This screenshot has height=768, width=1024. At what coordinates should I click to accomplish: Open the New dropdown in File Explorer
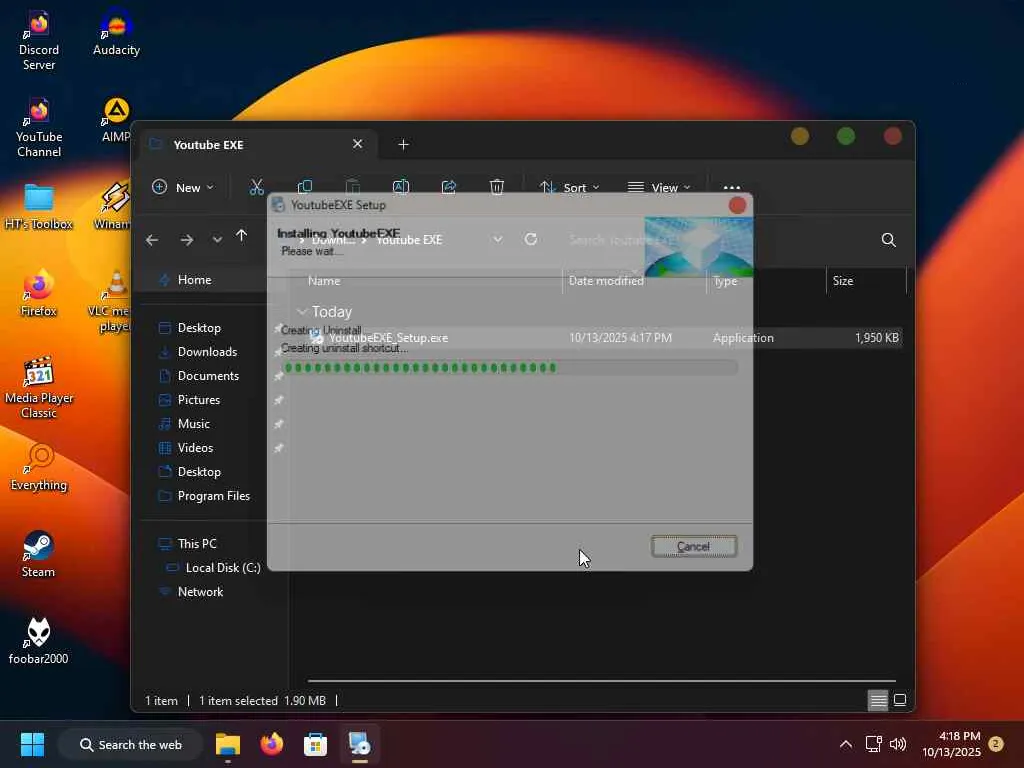pyautogui.click(x=183, y=187)
